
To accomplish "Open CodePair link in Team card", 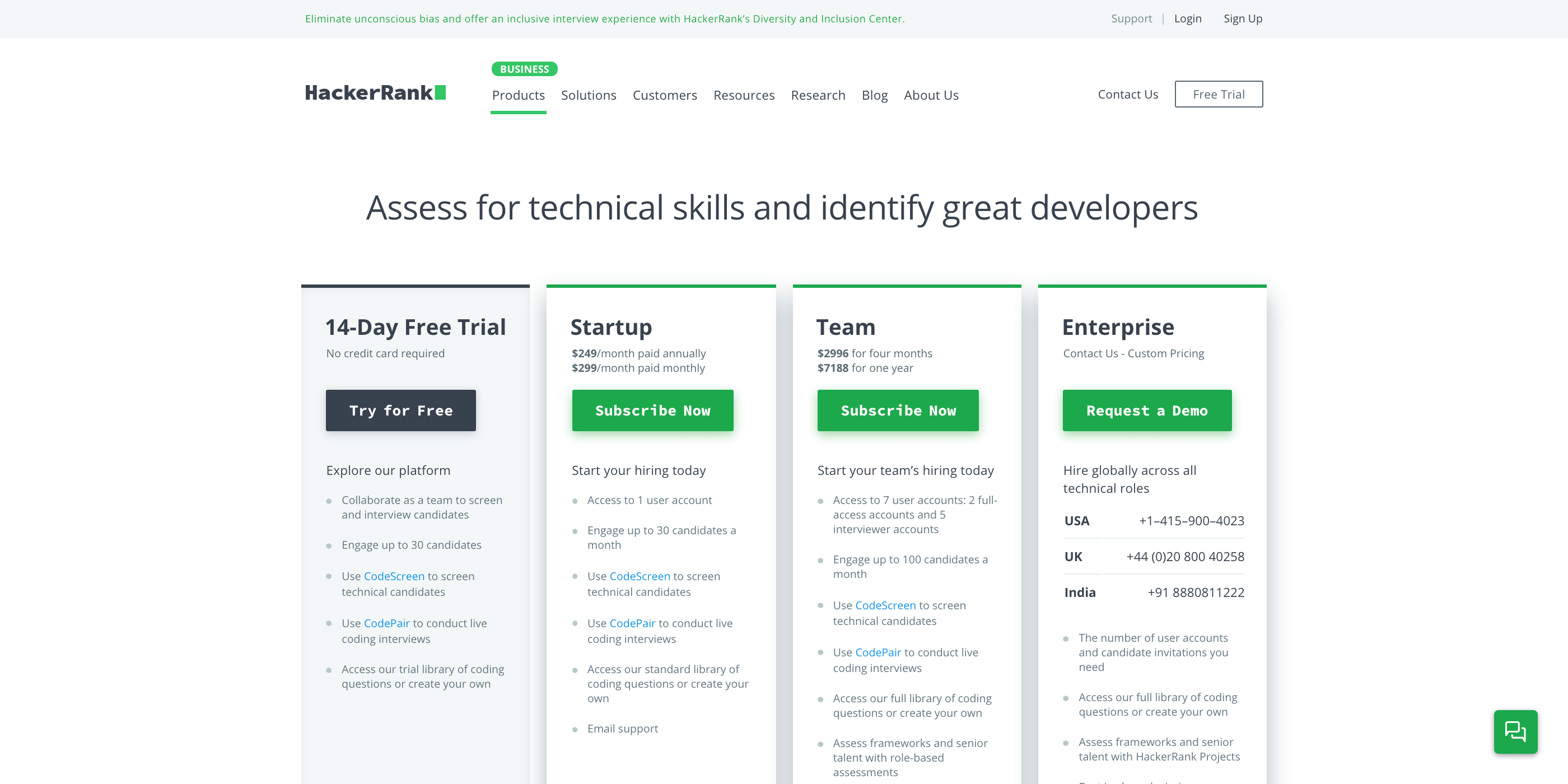I will point(878,652).
